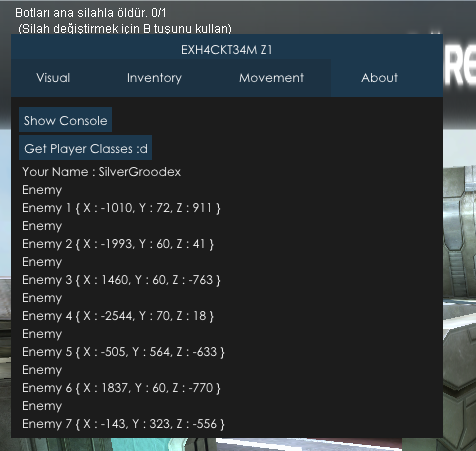
Task: Go to the About tab
Action: tap(379, 78)
